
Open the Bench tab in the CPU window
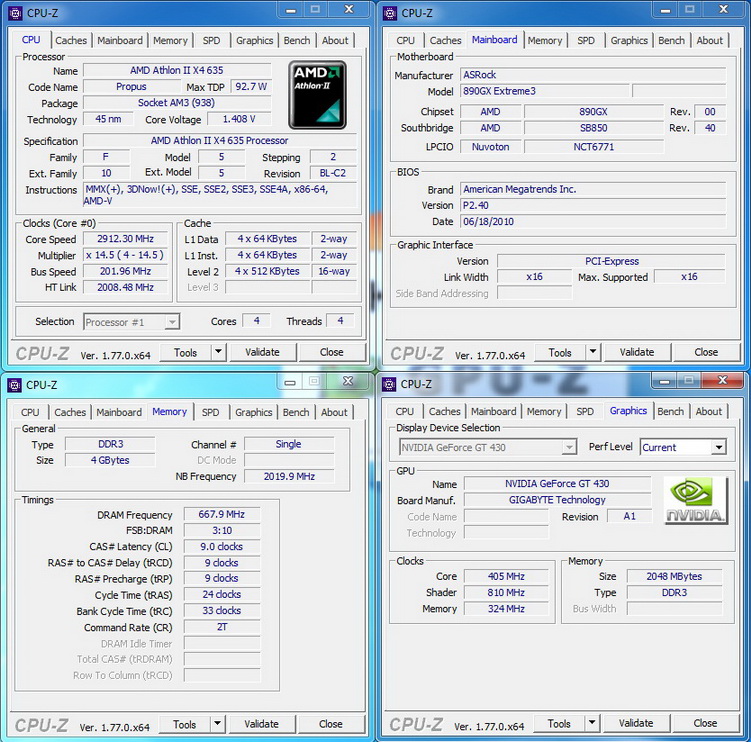[x=297, y=41]
